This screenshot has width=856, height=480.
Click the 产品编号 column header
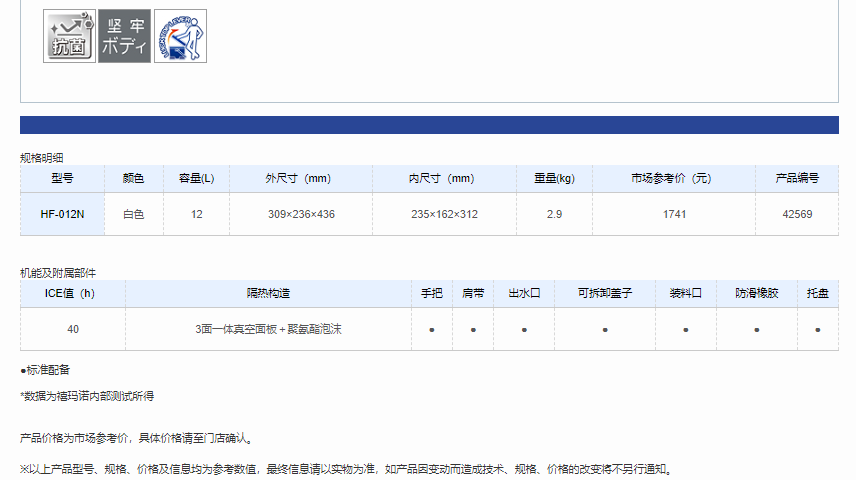[797, 178]
